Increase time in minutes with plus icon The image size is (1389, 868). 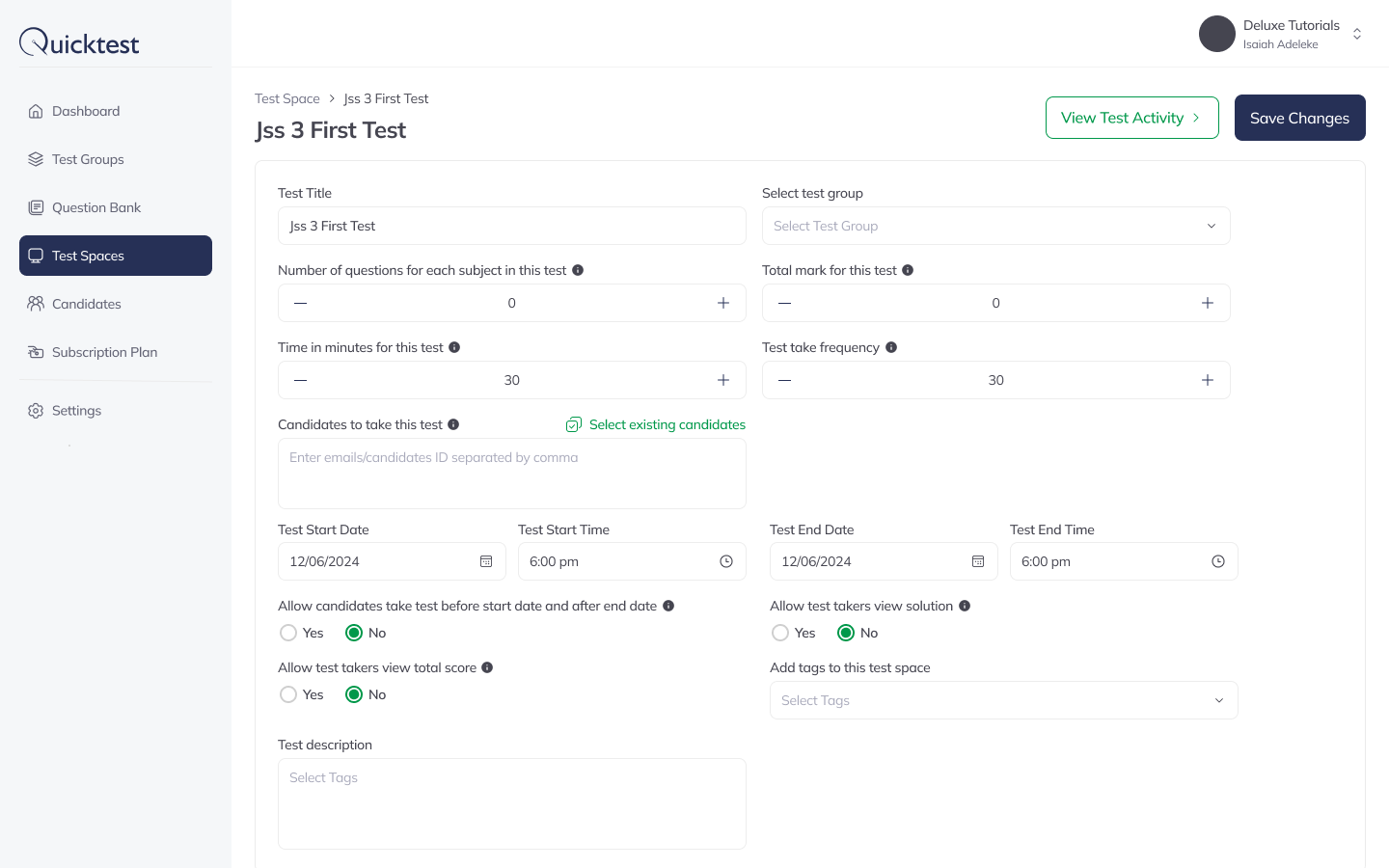[723, 380]
